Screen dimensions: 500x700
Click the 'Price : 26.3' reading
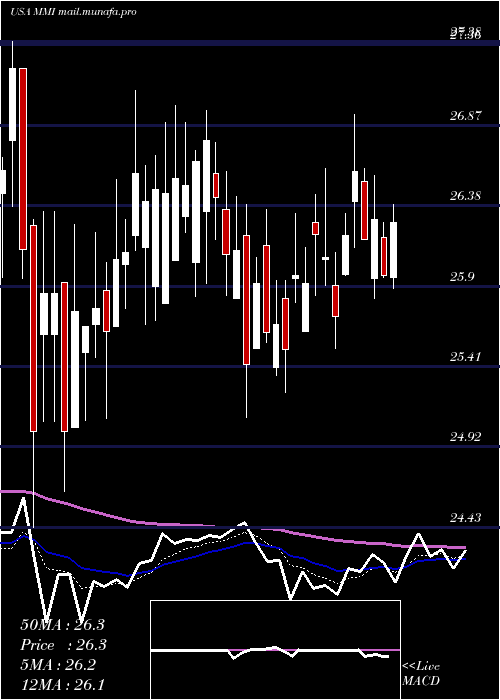(64, 645)
